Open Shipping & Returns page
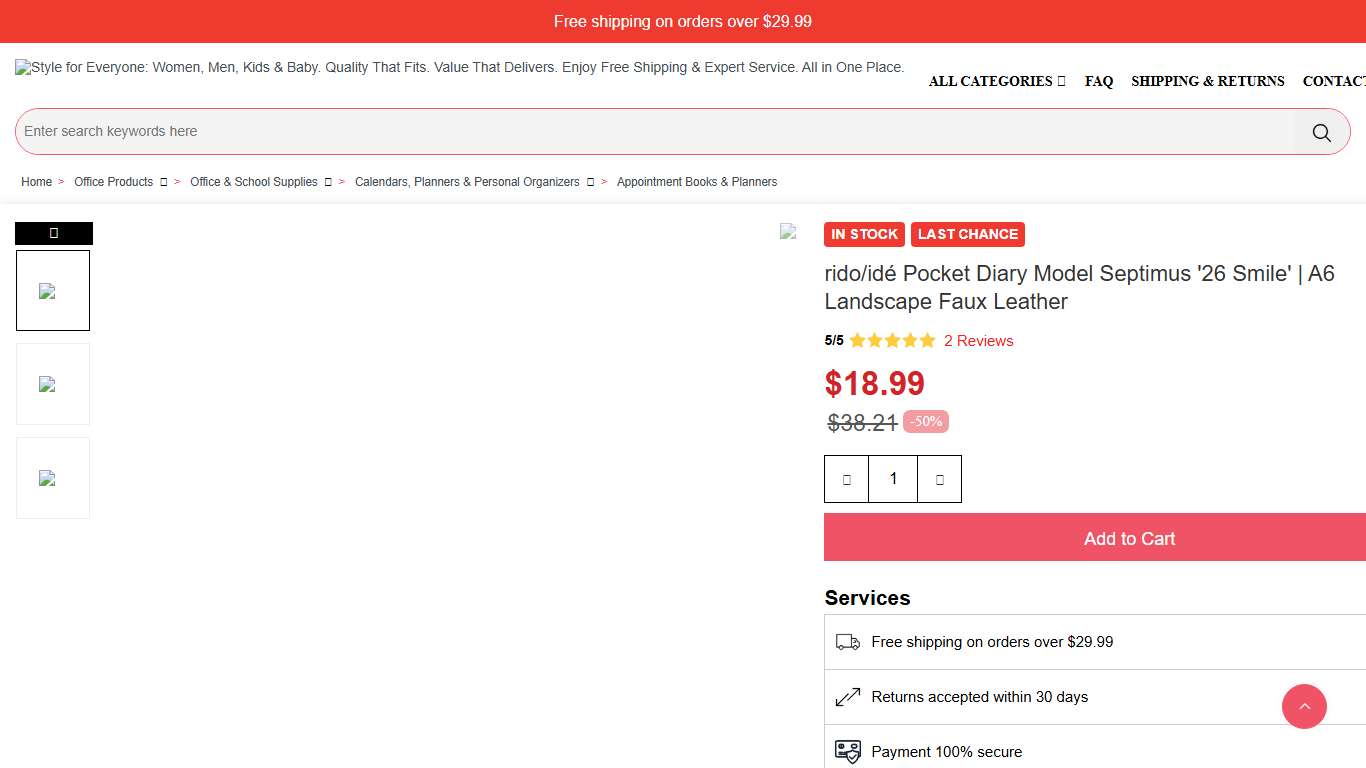This screenshot has width=1366, height=768. click(x=1207, y=81)
